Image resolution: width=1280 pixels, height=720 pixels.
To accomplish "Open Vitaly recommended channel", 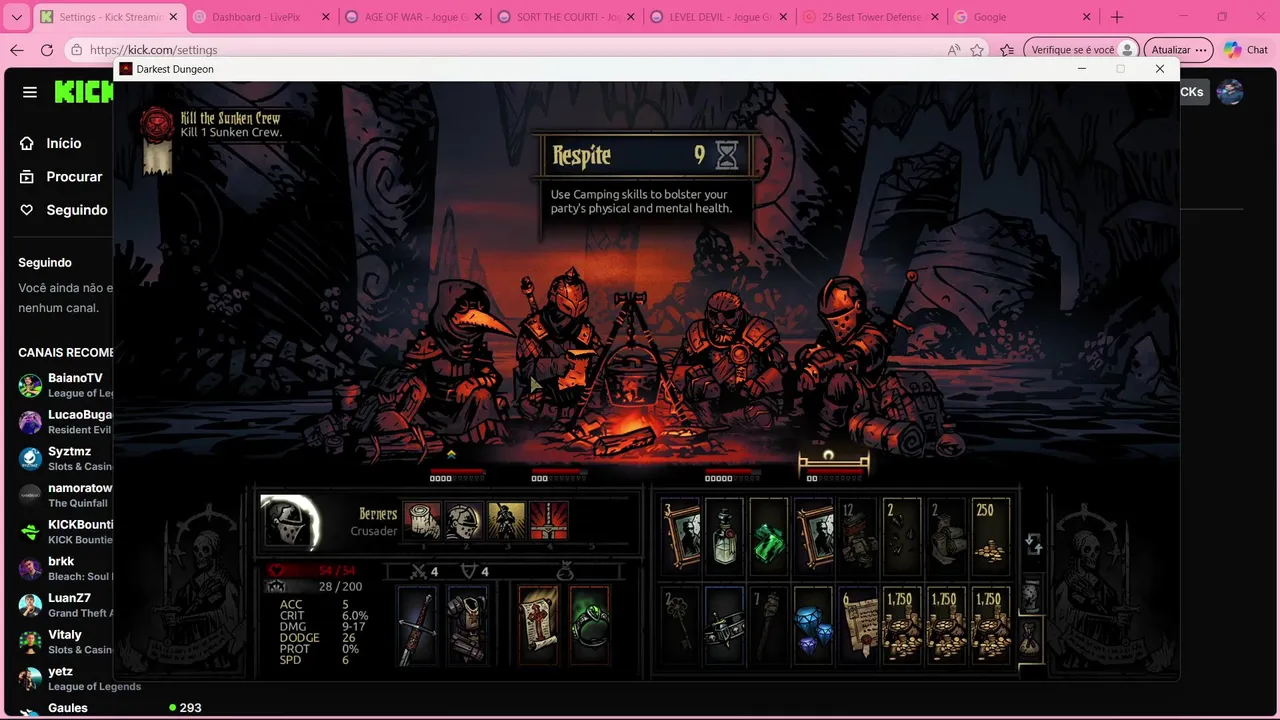I will [x=64, y=642].
